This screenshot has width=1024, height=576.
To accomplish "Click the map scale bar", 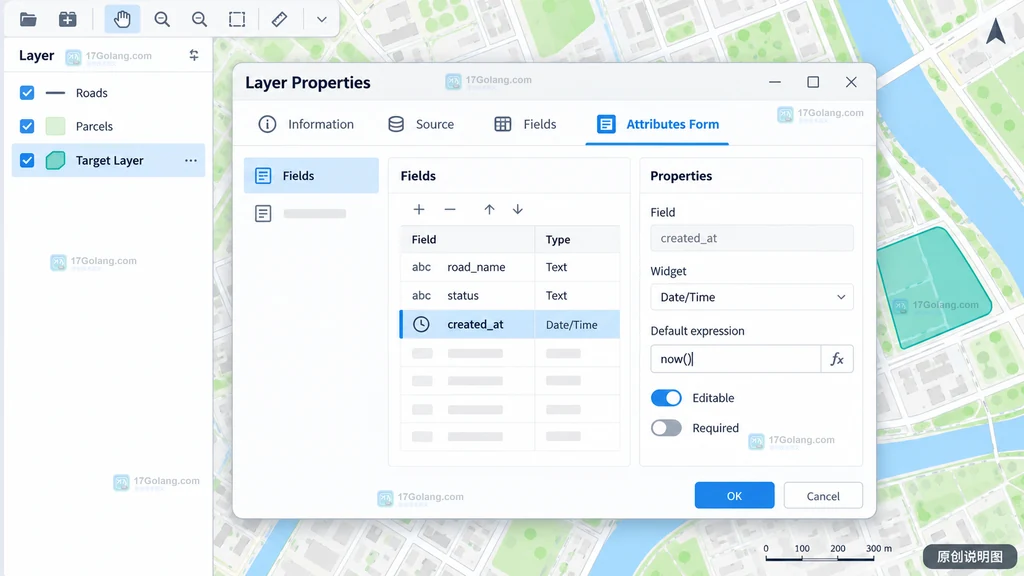I will click(x=828, y=553).
